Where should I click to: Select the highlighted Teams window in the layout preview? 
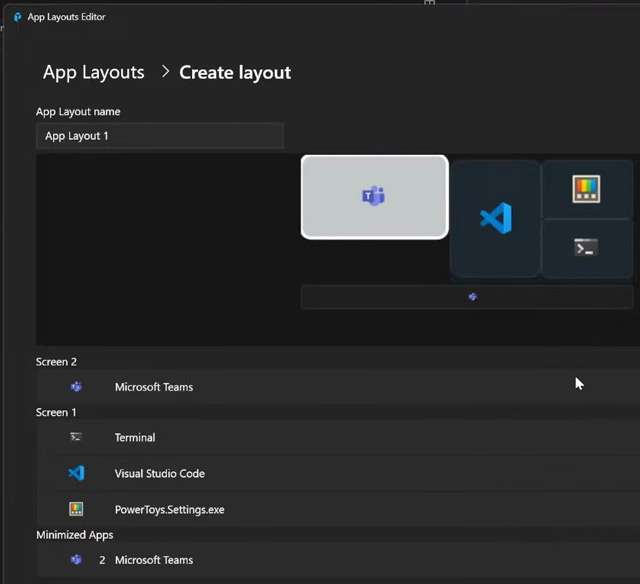click(374, 197)
